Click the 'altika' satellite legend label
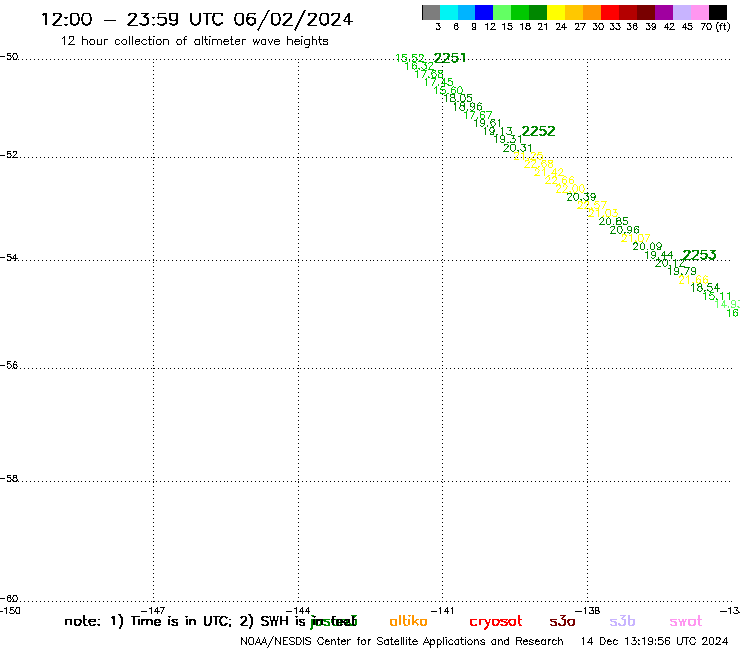The height and width of the screenshot is (650, 740). (x=408, y=621)
